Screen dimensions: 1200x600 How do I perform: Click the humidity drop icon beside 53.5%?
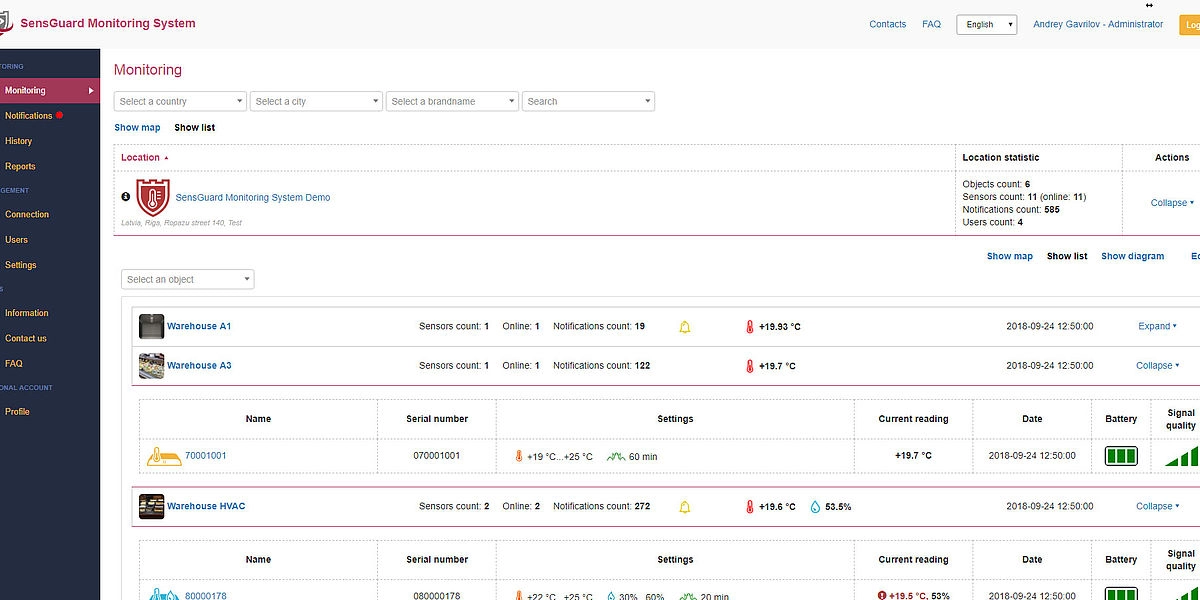pyautogui.click(x=815, y=507)
